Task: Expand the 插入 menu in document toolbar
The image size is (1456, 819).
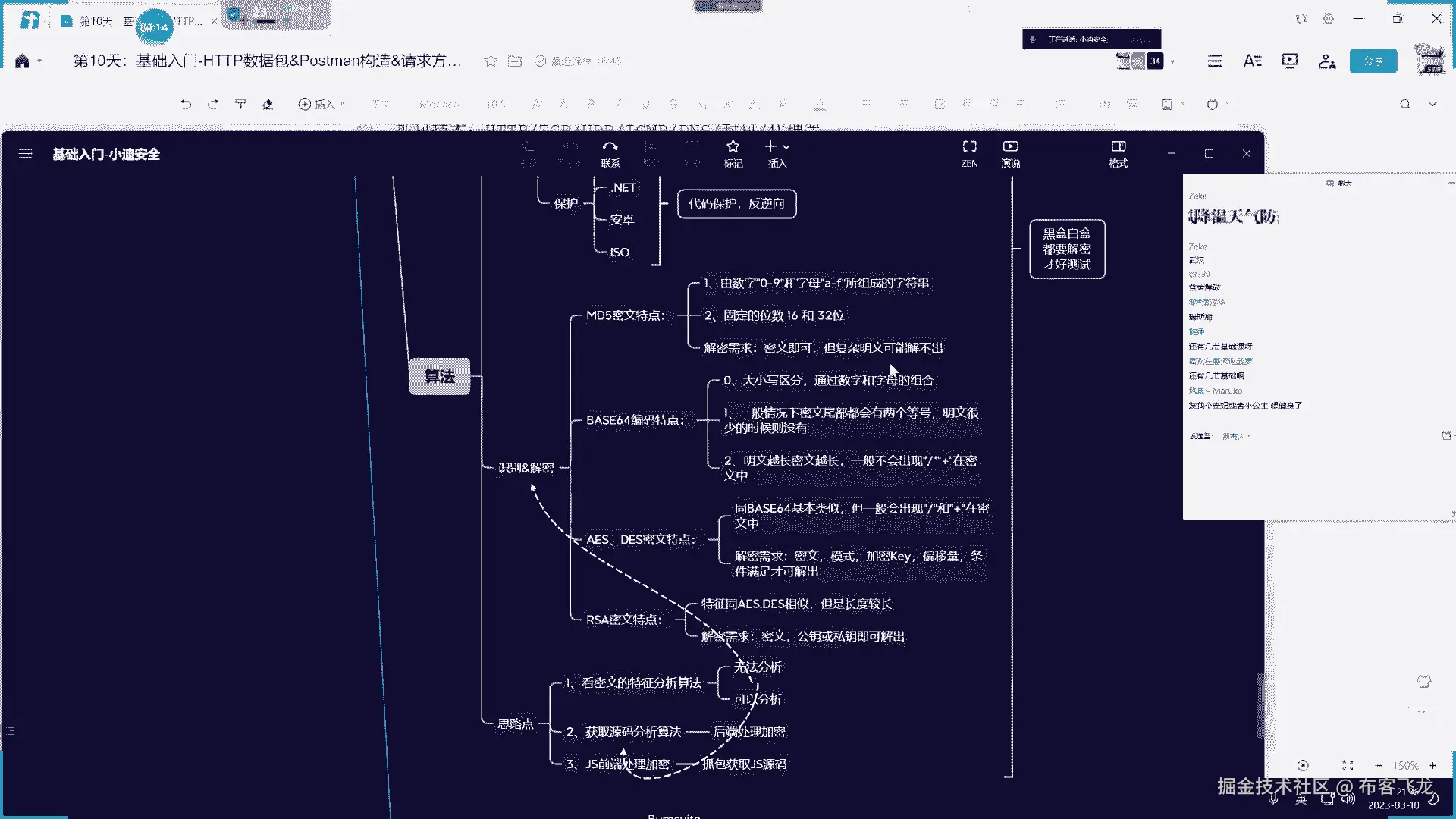Action: pyautogui.click(x=321, y=104)
